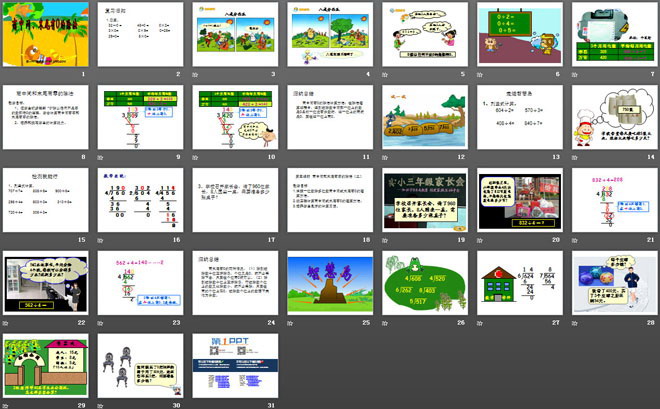Select slide 28 with the planets and person
660x409 pixels.
[x=610, y=282]
